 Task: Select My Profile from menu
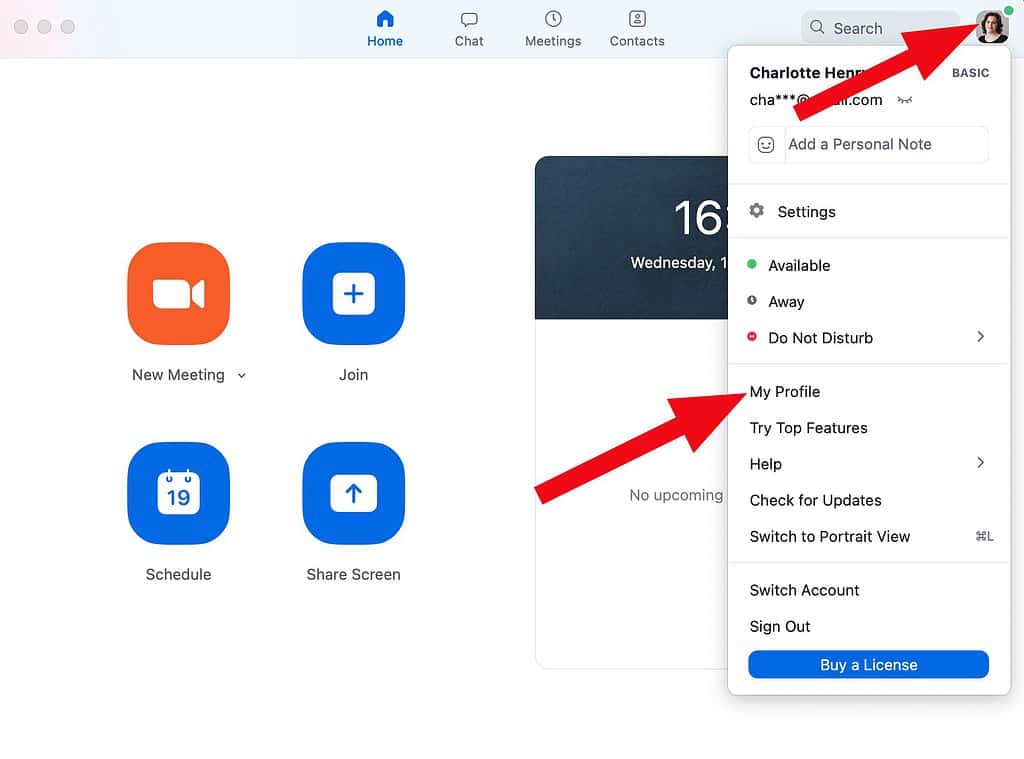[x=785, y=392]
